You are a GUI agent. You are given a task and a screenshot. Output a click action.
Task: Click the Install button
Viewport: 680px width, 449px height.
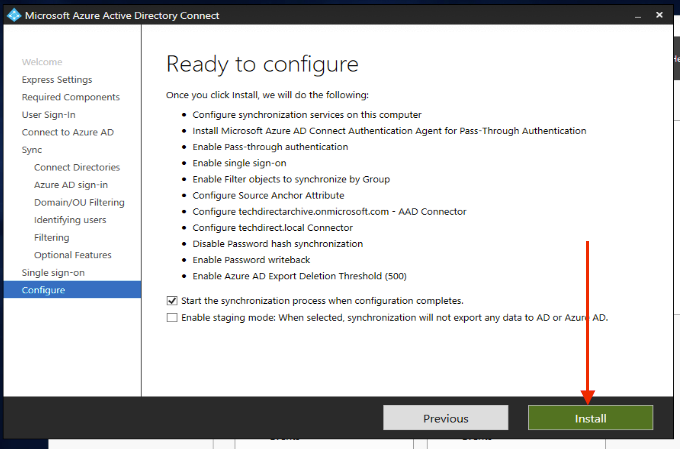point(590,418)
